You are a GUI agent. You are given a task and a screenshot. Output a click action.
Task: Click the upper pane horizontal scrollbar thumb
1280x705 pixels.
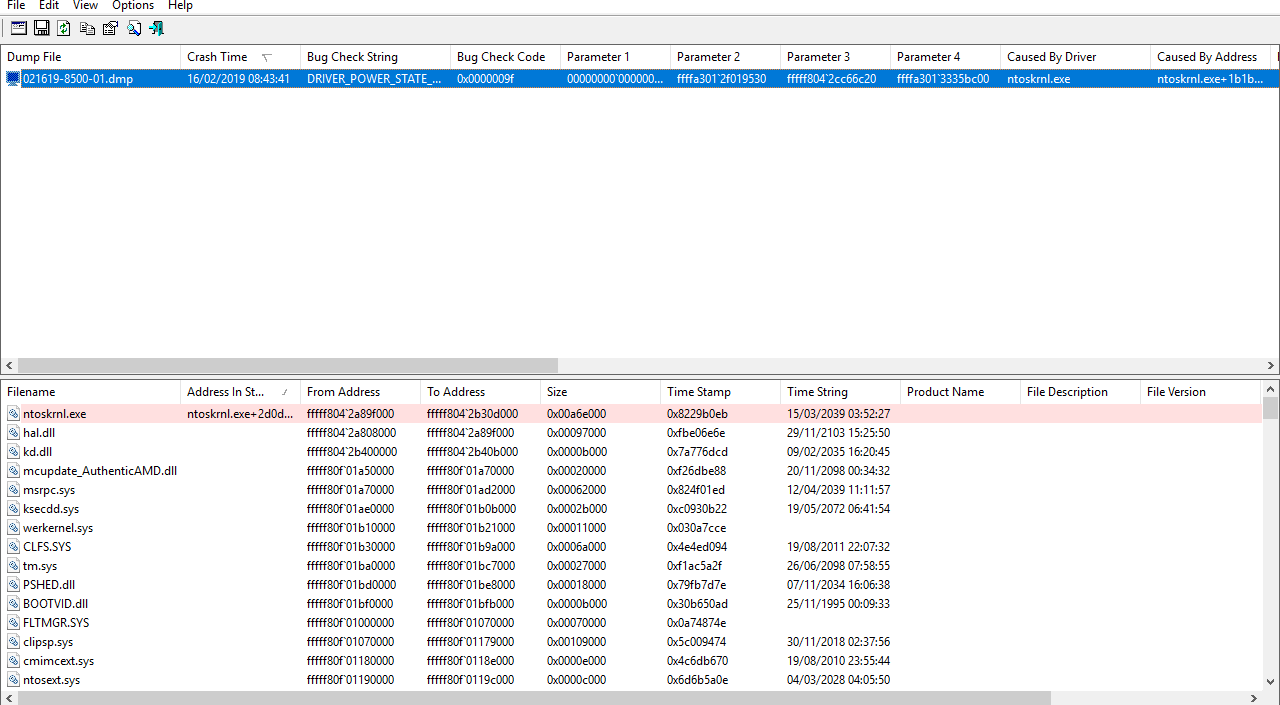[287, 366]
